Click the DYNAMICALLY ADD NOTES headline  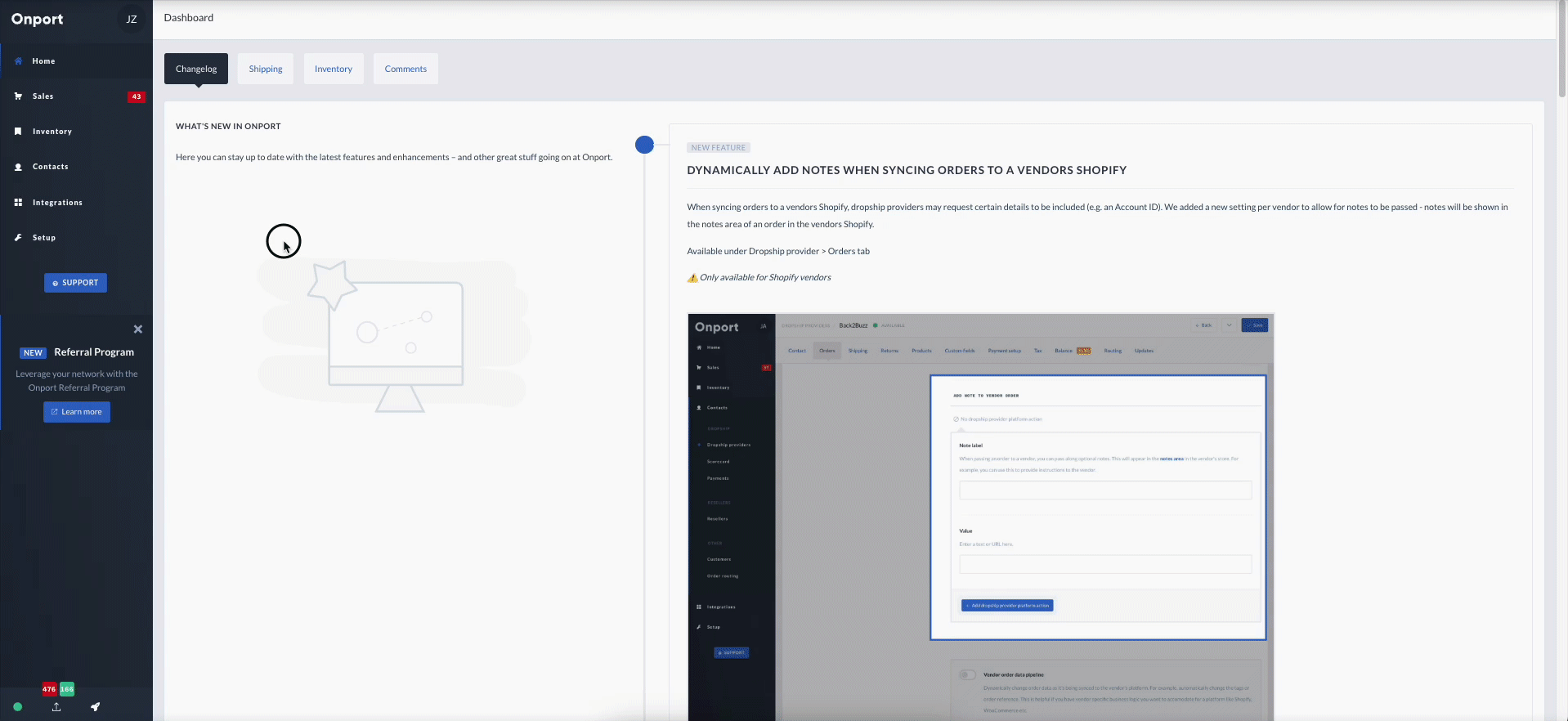click(x=907, y=170)
